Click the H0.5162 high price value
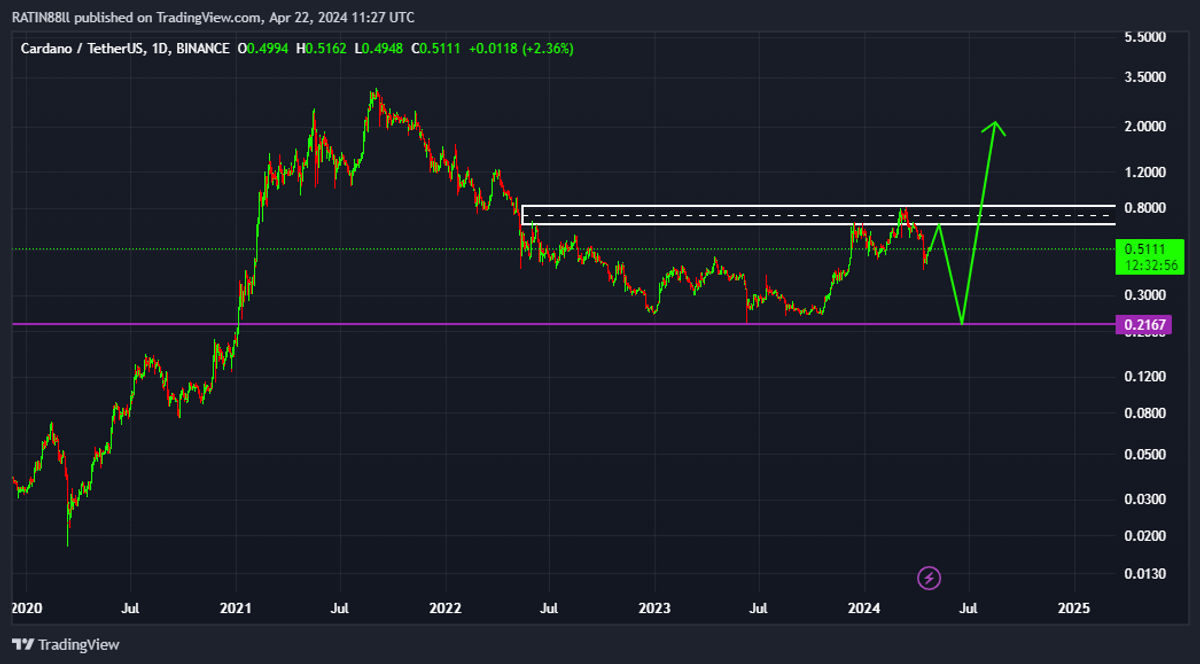The width and height of the screenshot is (1200, 664). point(322,48)
